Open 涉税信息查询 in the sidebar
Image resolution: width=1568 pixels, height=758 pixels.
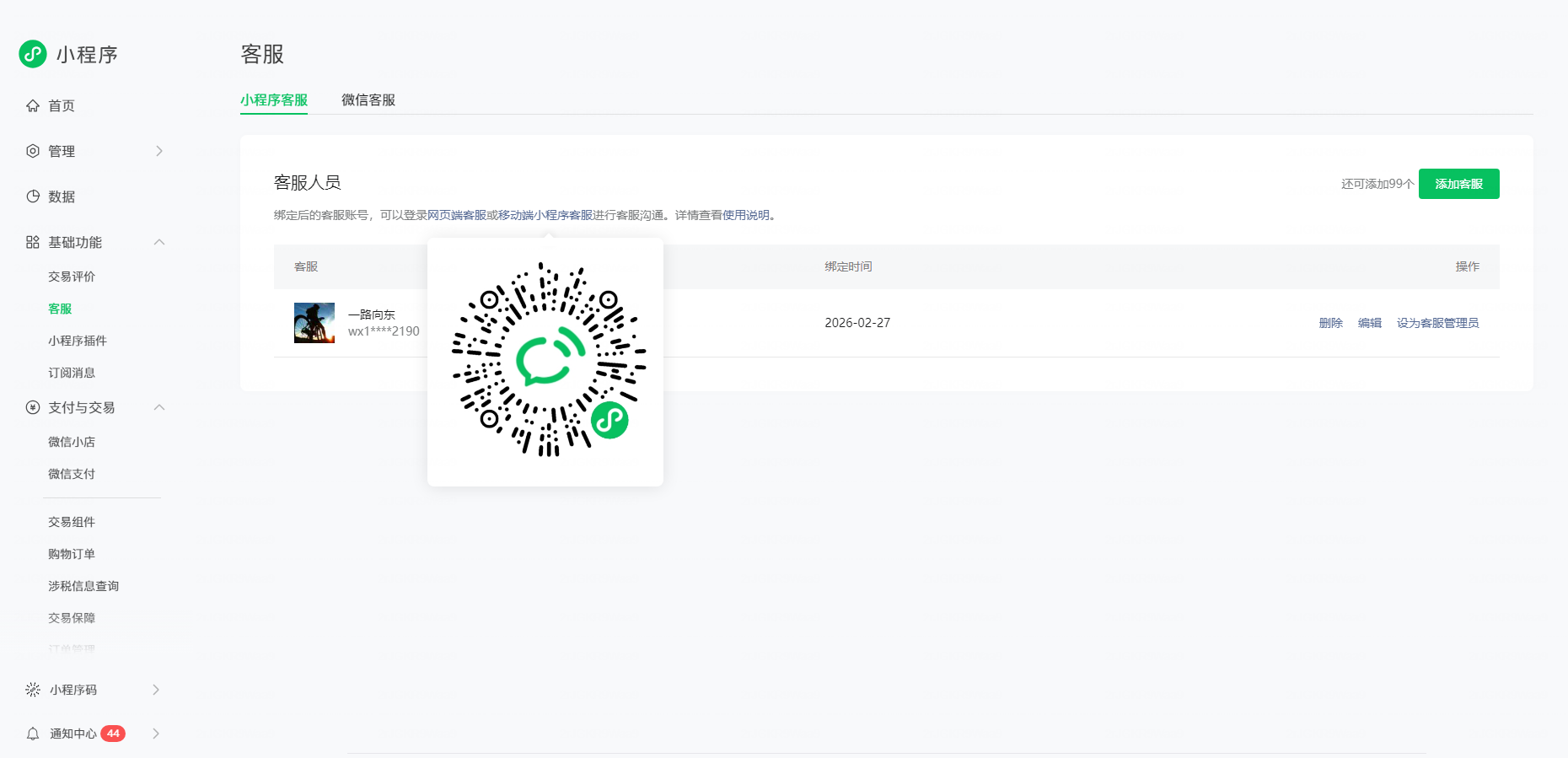click(x=83, y=586)
